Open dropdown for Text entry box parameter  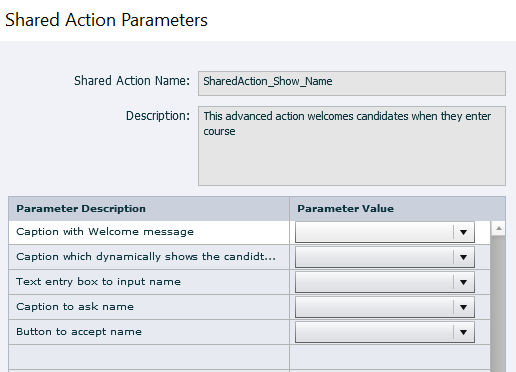tap(385, 282)
